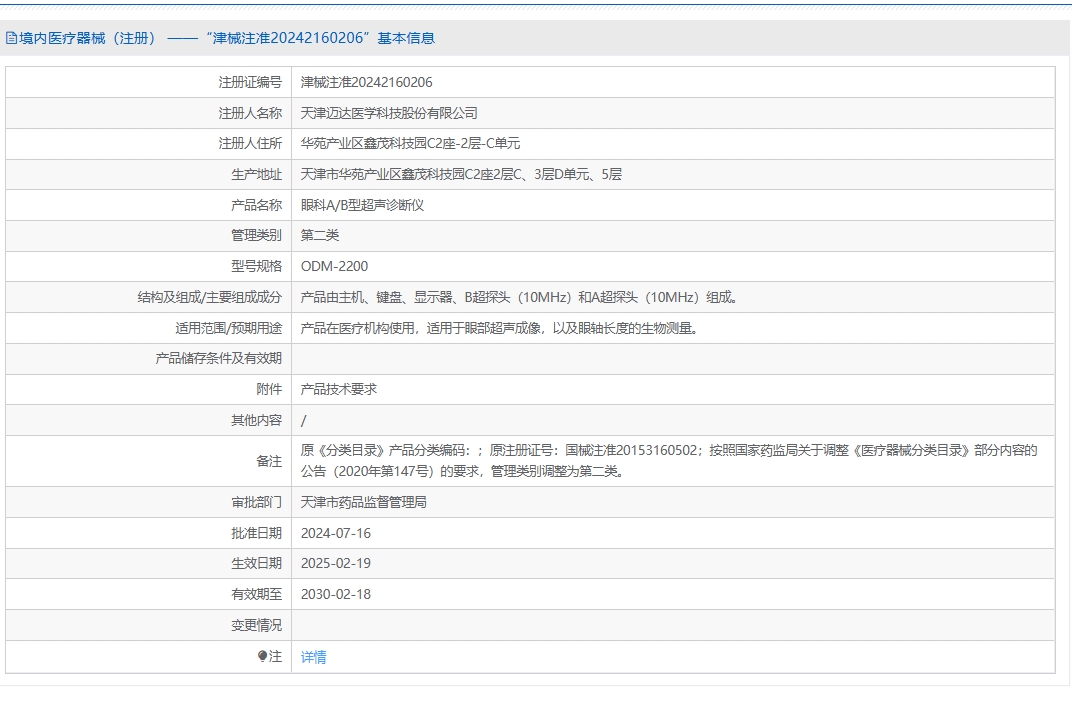Image resolution: width=1072 pixels, height=703 pixels.
Task: Click expiry date 2030-02-18
Action: (336, 594)
